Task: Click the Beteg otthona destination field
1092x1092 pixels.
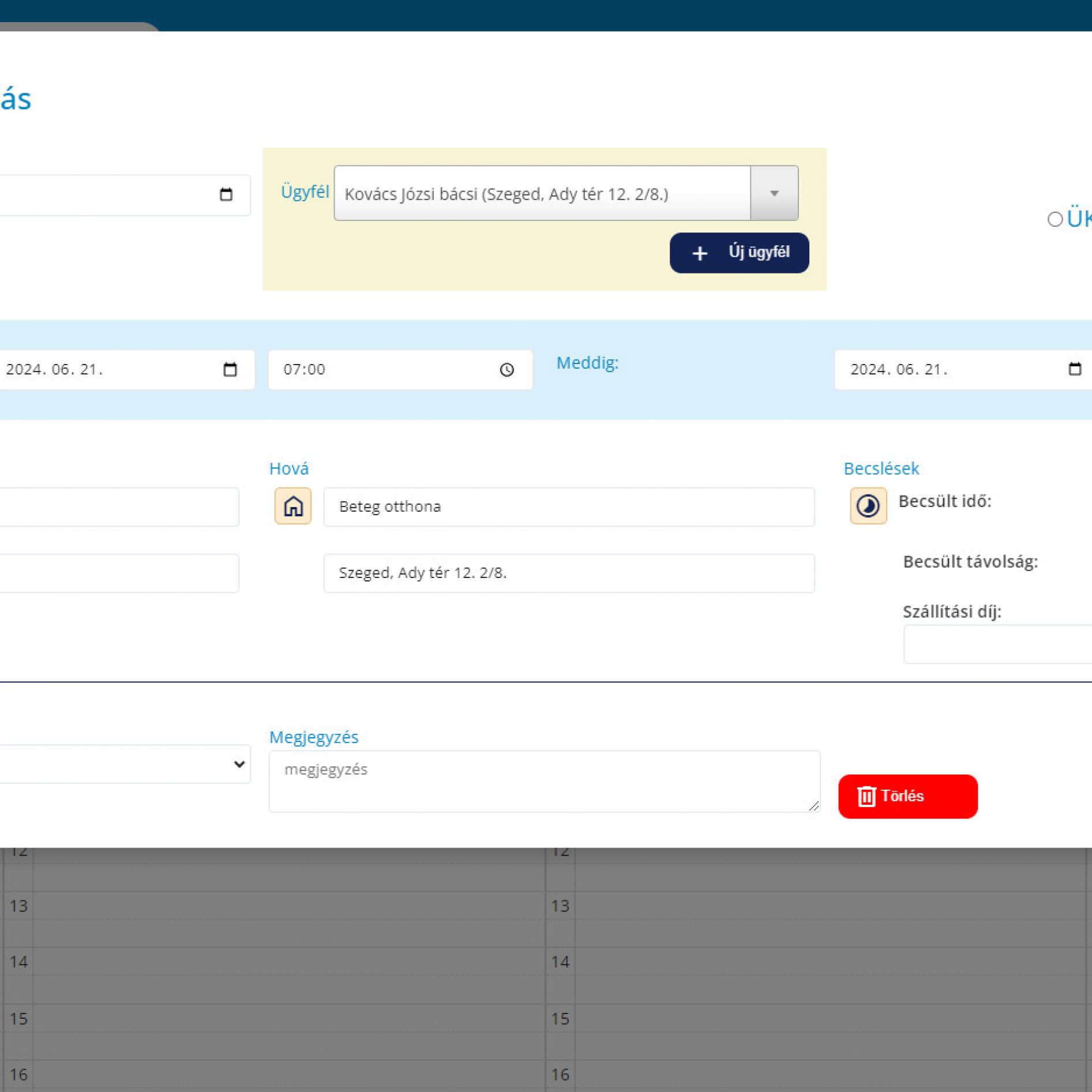Action: [x=568, y=506]
